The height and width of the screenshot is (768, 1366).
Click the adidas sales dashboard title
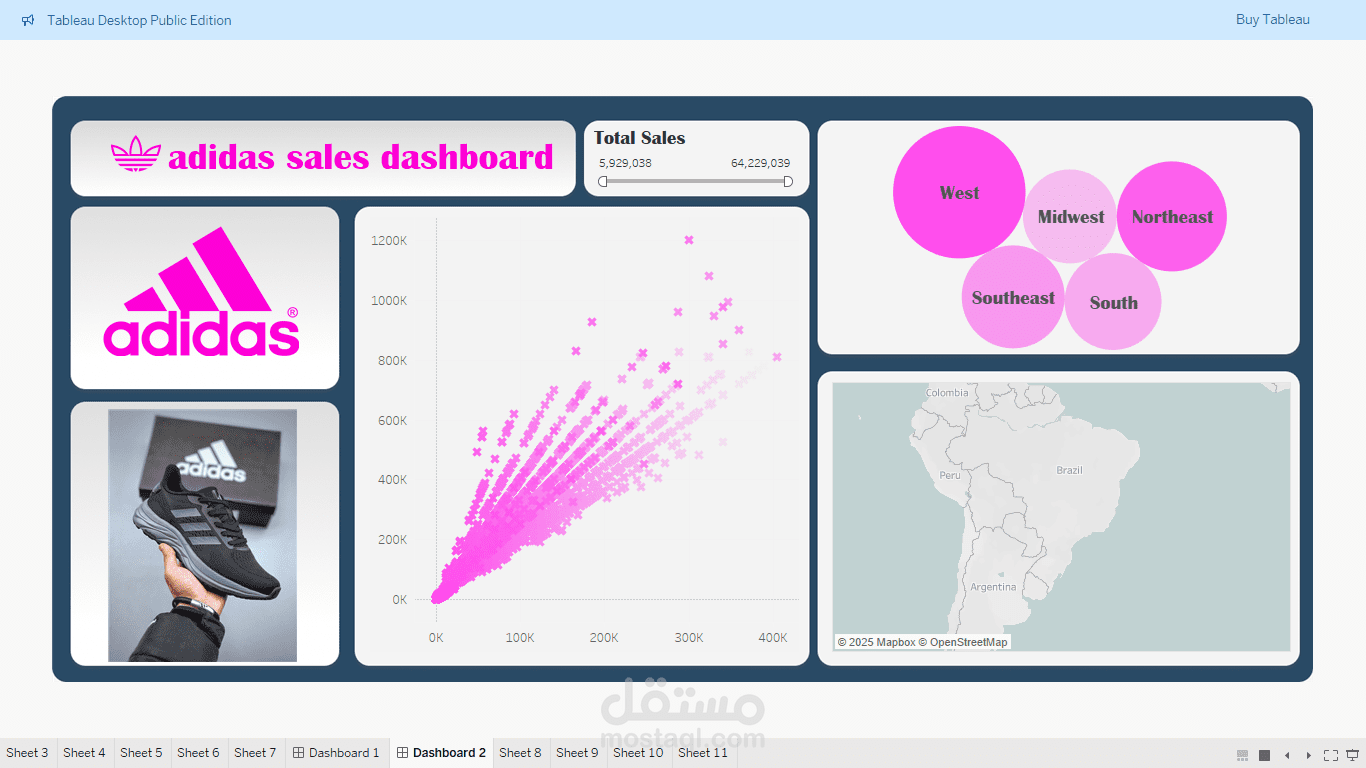pyautogui.click(x=361, y=157)
